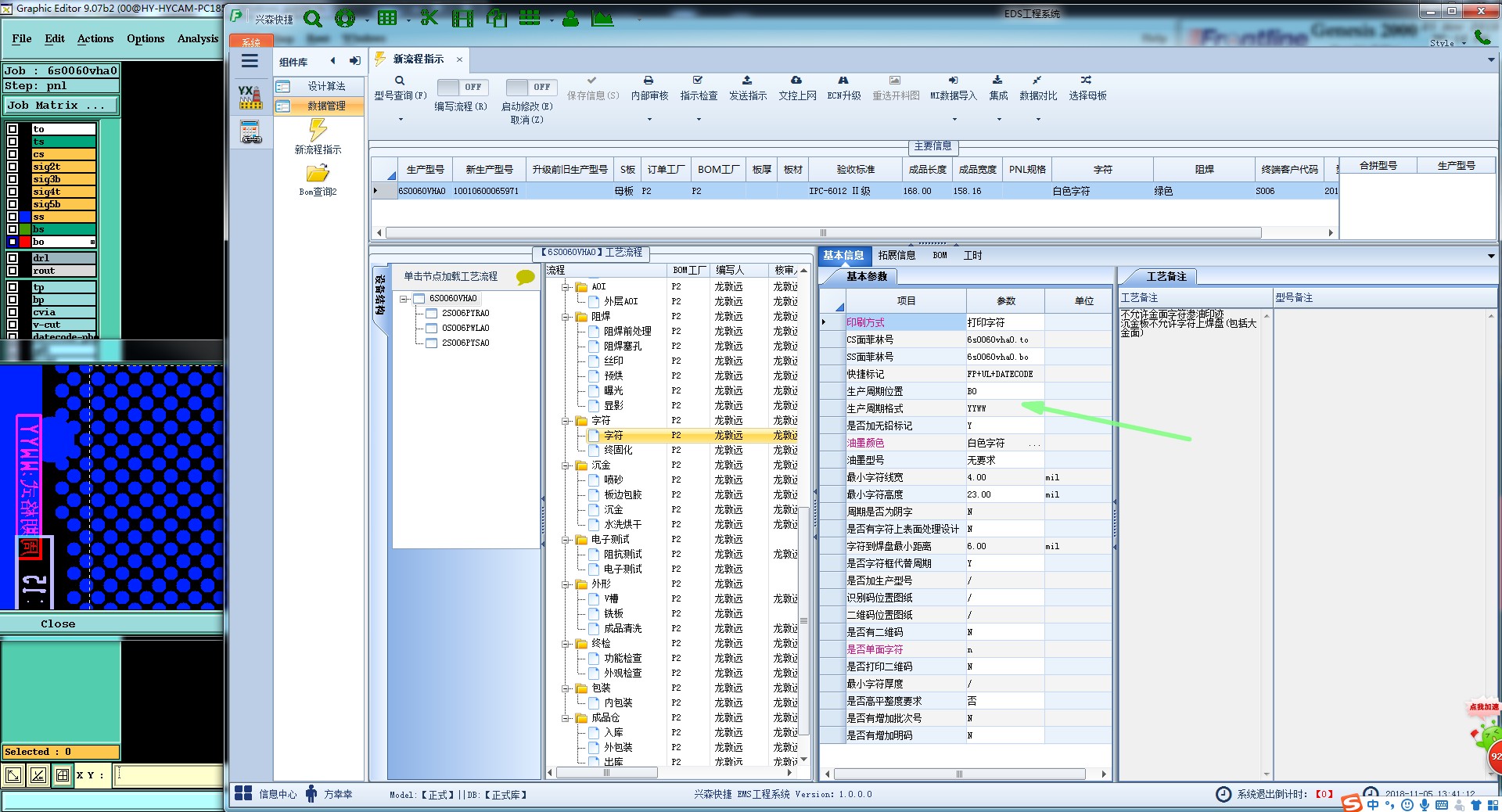Image resolution: width=1502 pixels, height=812 pixels.
Task: Click the green table grid icon in top toolbar
Action: 387,18
